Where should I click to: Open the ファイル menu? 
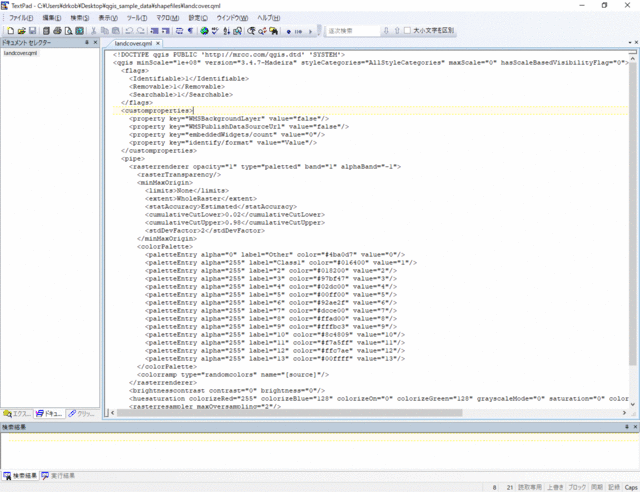tap(21, 18)
